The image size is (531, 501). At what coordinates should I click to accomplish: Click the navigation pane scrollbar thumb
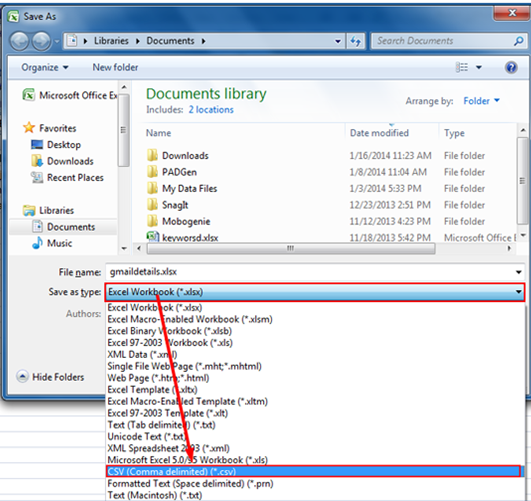point(124,130)
